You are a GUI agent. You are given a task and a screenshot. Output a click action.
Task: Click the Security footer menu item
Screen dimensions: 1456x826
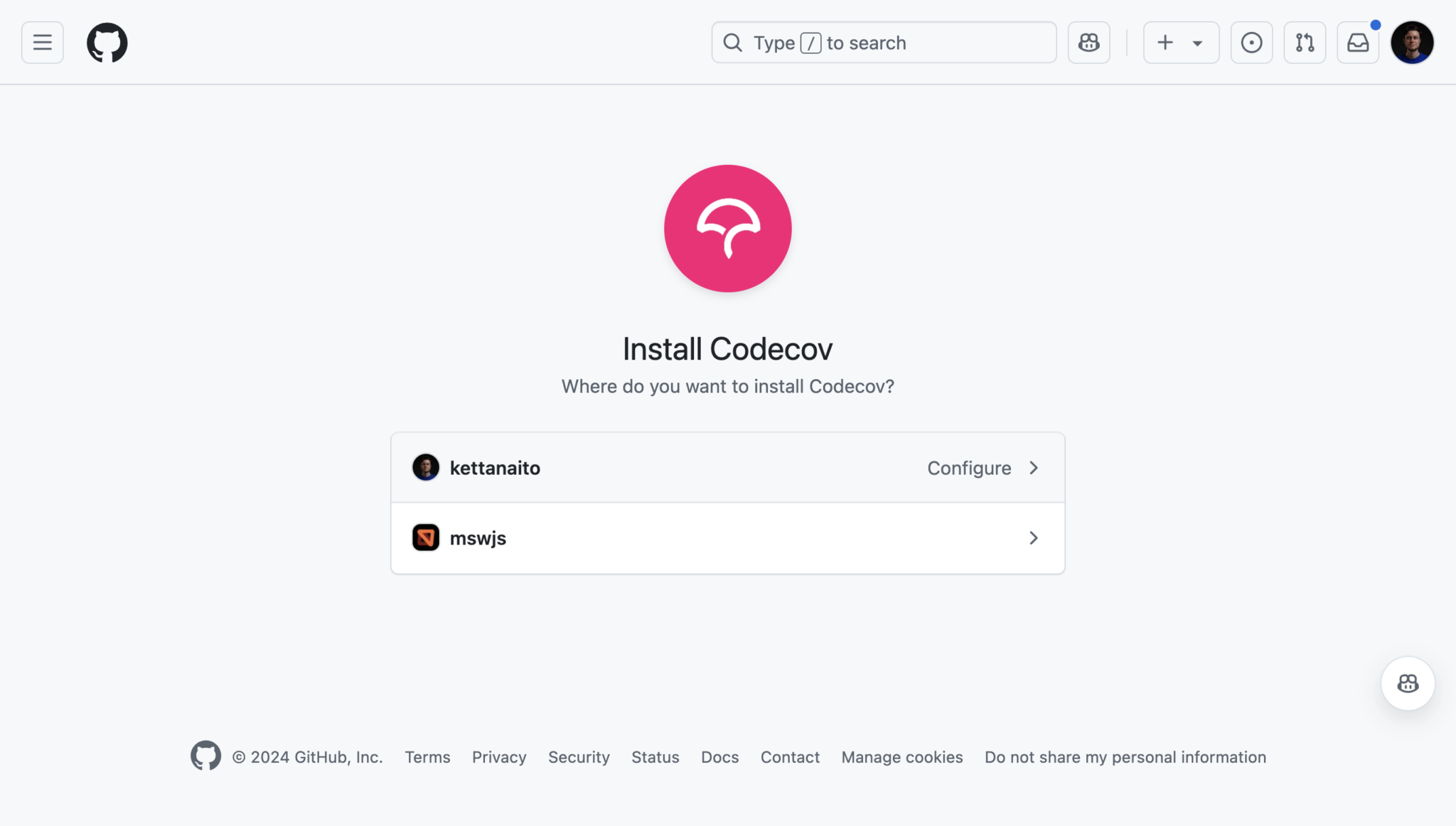pyautogui.click(x=579, y=756)
